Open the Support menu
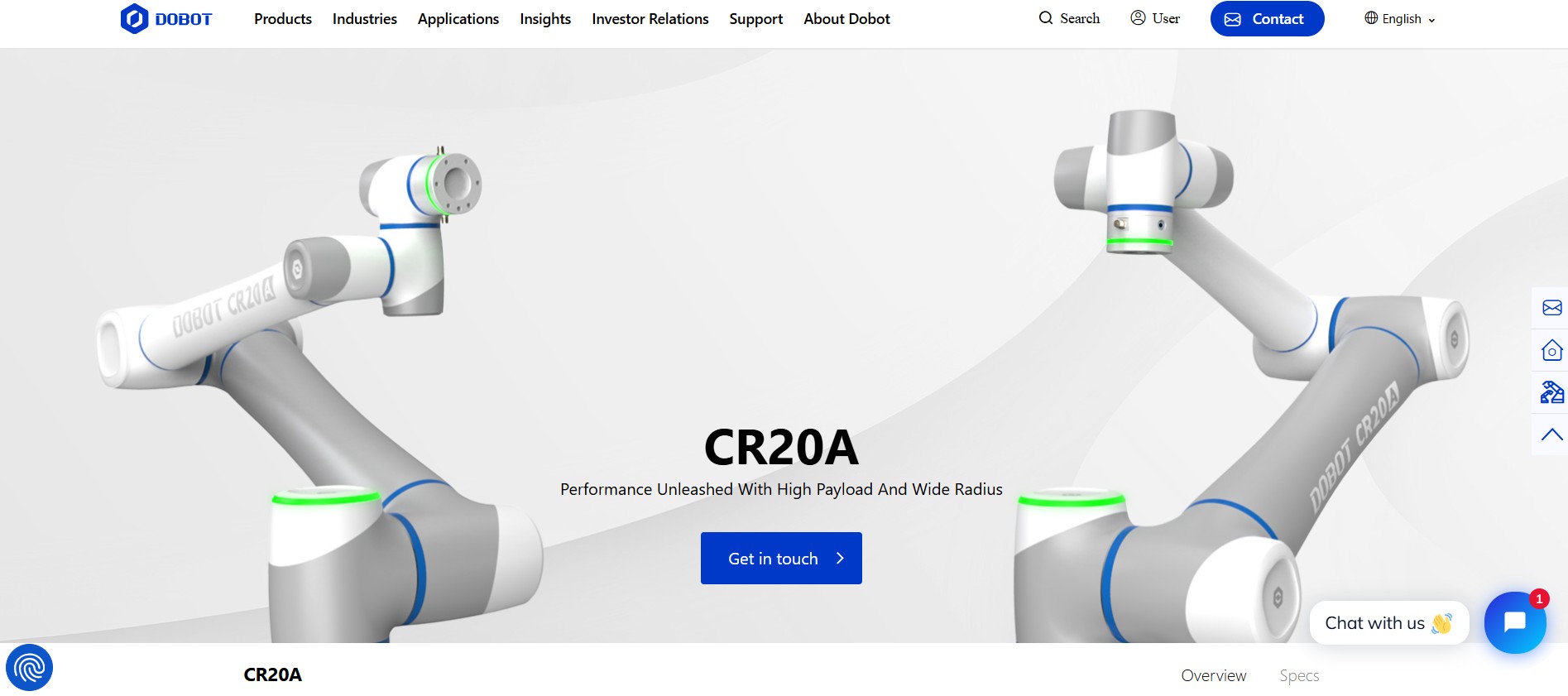The height and width of the screenshot is (696, 1568). click(x=755, y=19)
